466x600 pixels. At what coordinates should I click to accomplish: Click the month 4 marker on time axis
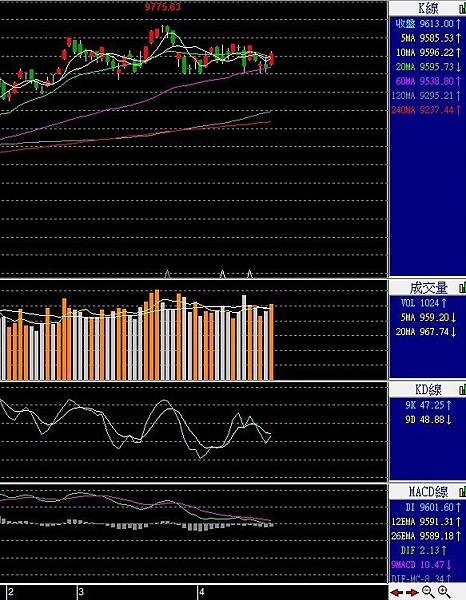coord(201,592)
